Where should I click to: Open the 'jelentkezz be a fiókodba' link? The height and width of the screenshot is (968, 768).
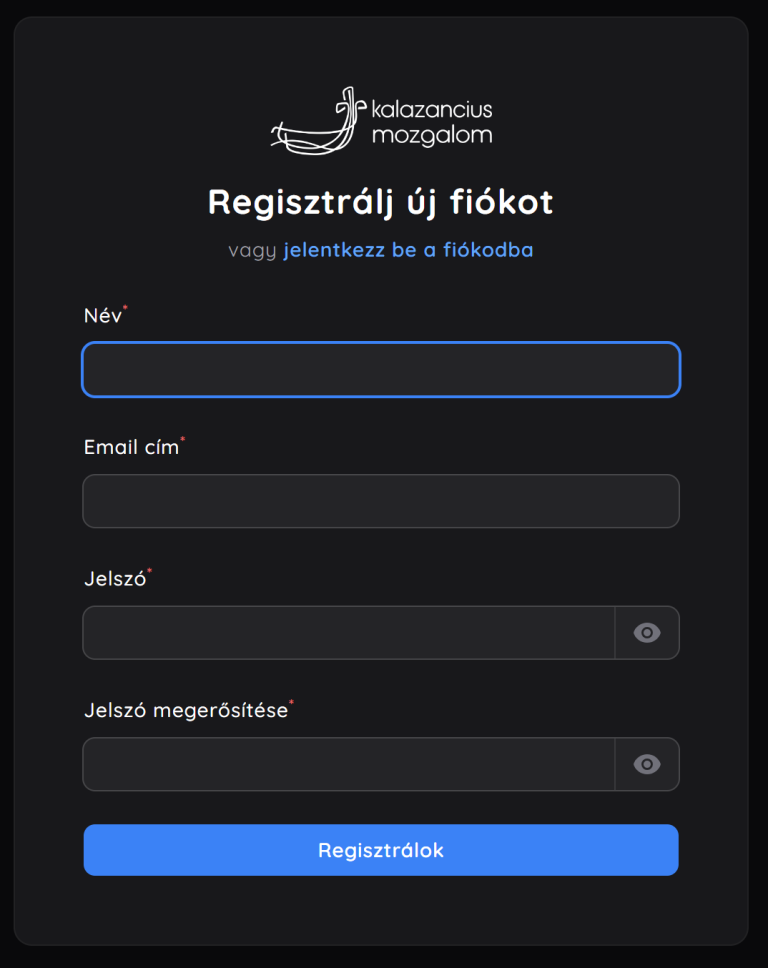coord(408,250)
